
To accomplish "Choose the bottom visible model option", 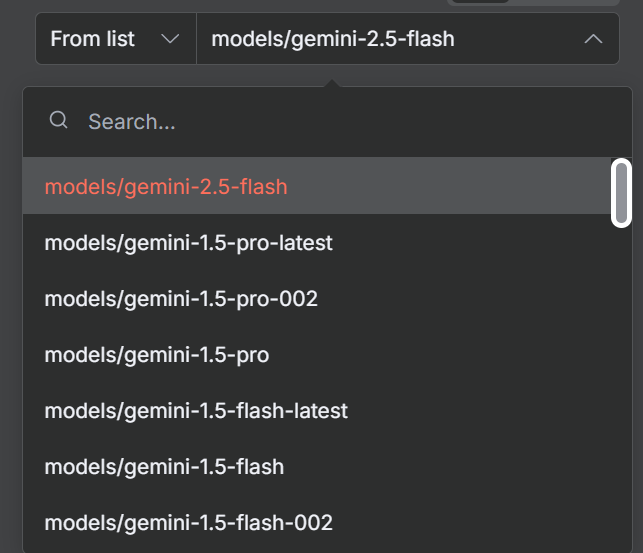I will pyautogui.click(x=188, y=523).
